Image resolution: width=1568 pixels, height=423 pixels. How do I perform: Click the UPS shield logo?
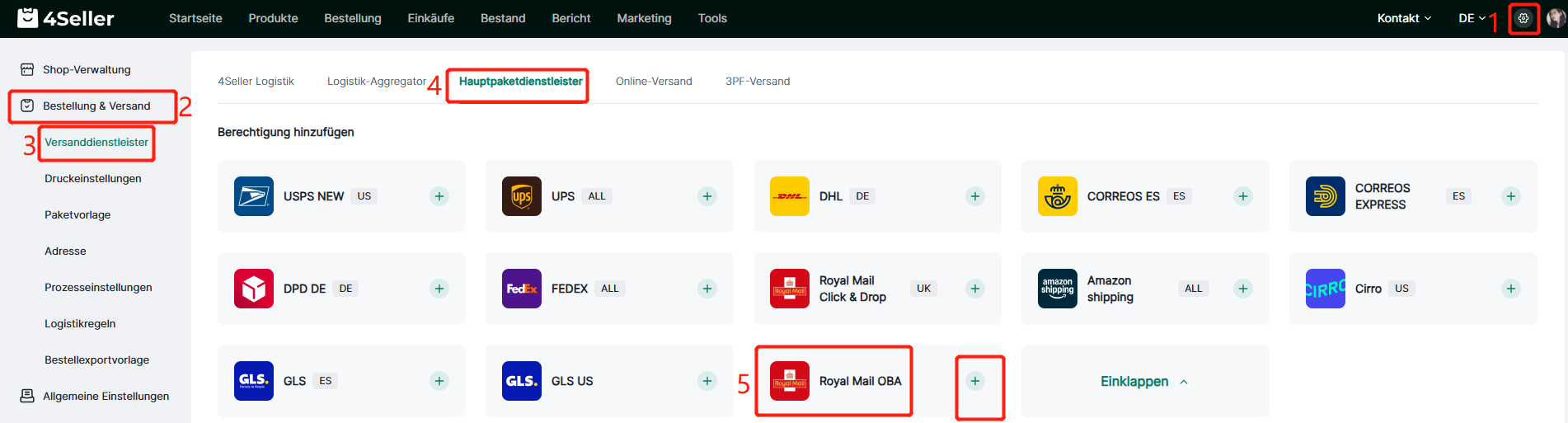[x=522, y=196]
